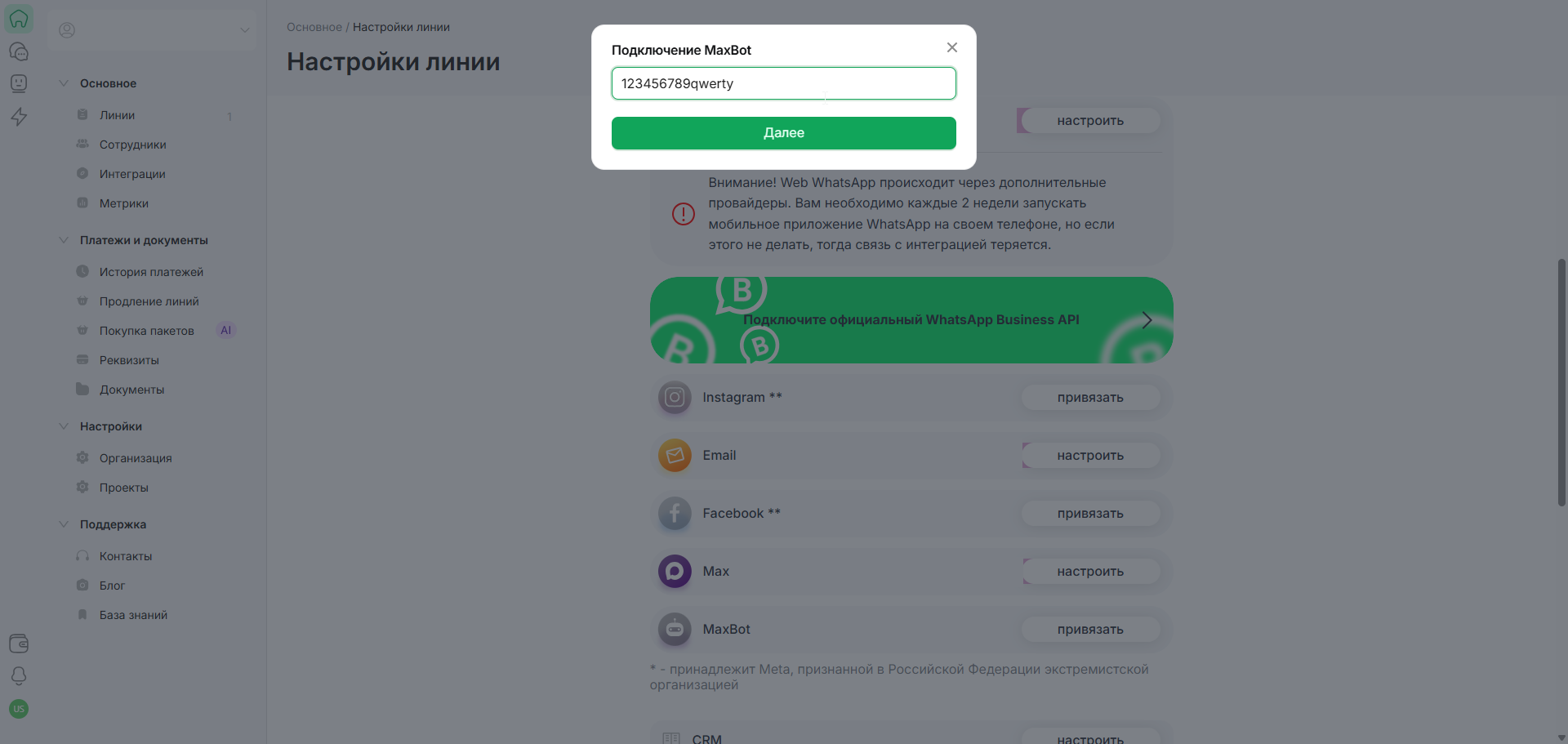
Task: Open Сотрудники in the sidebar
Action: tap(132, 145)
